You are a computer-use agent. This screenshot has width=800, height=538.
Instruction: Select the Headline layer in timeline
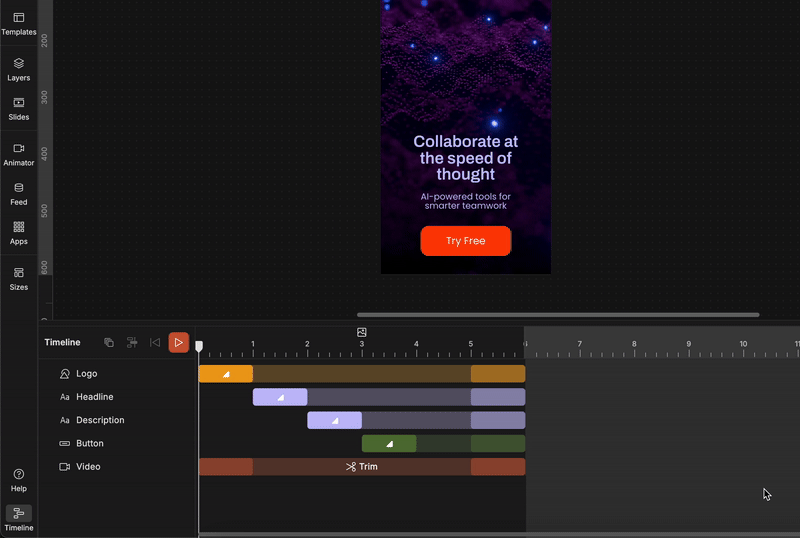click(95, 397)
